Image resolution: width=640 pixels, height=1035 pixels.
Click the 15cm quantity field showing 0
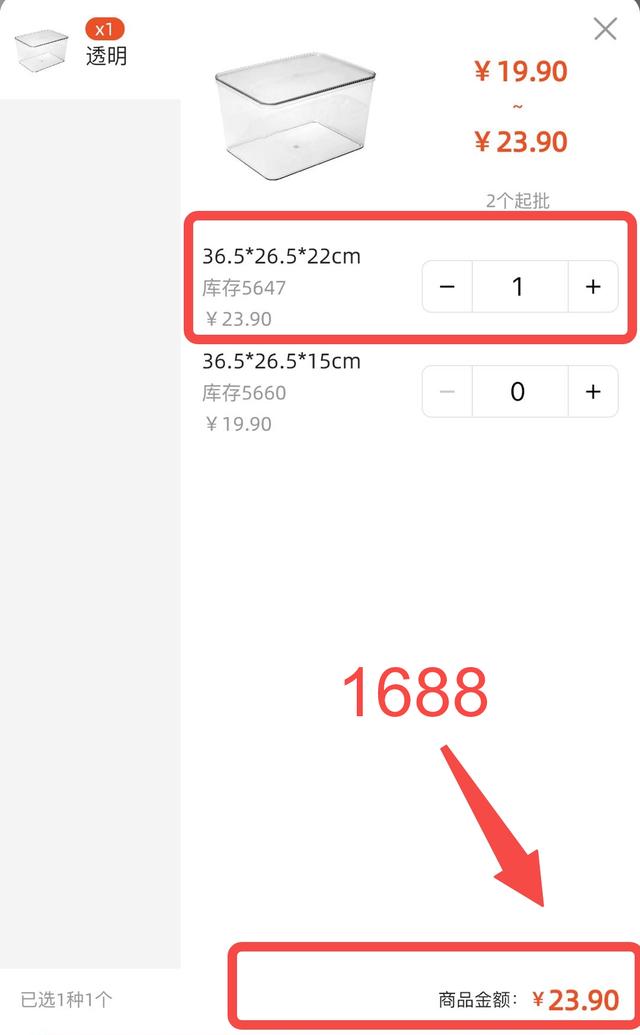coord(520,391)
